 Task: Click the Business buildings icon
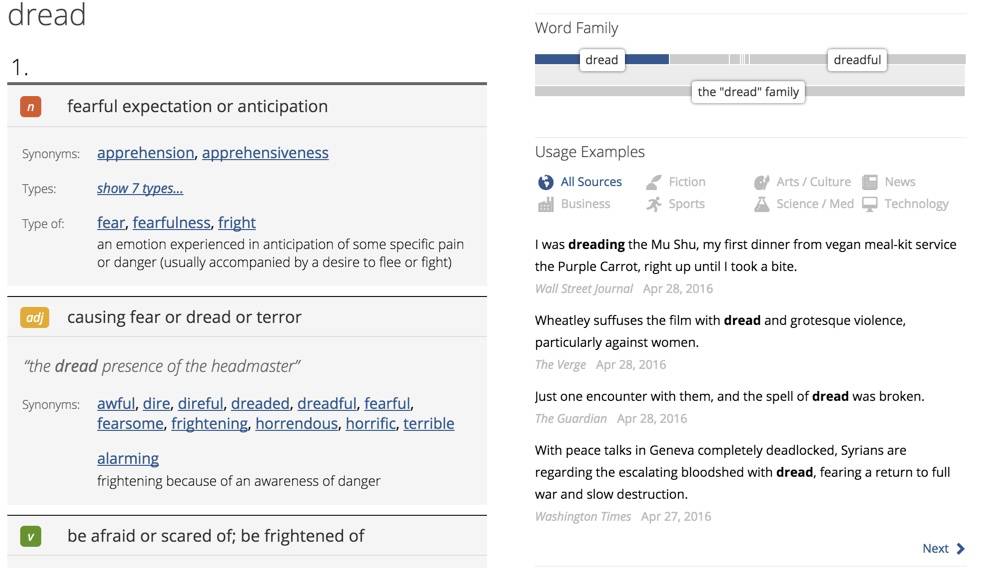coord(545,204)
